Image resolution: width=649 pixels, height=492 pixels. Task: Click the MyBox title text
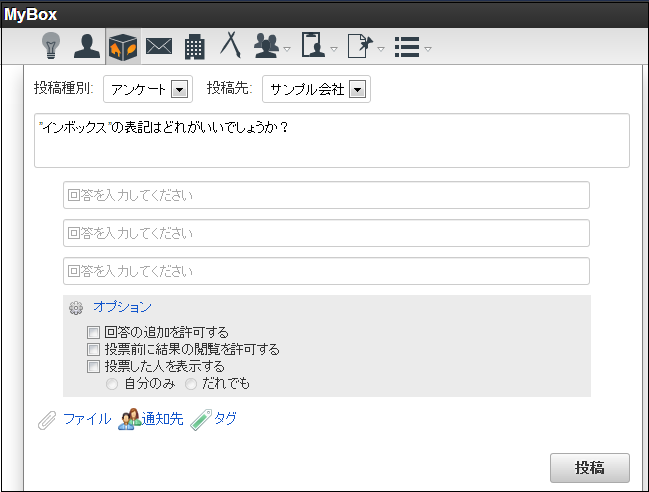[30, 15]
